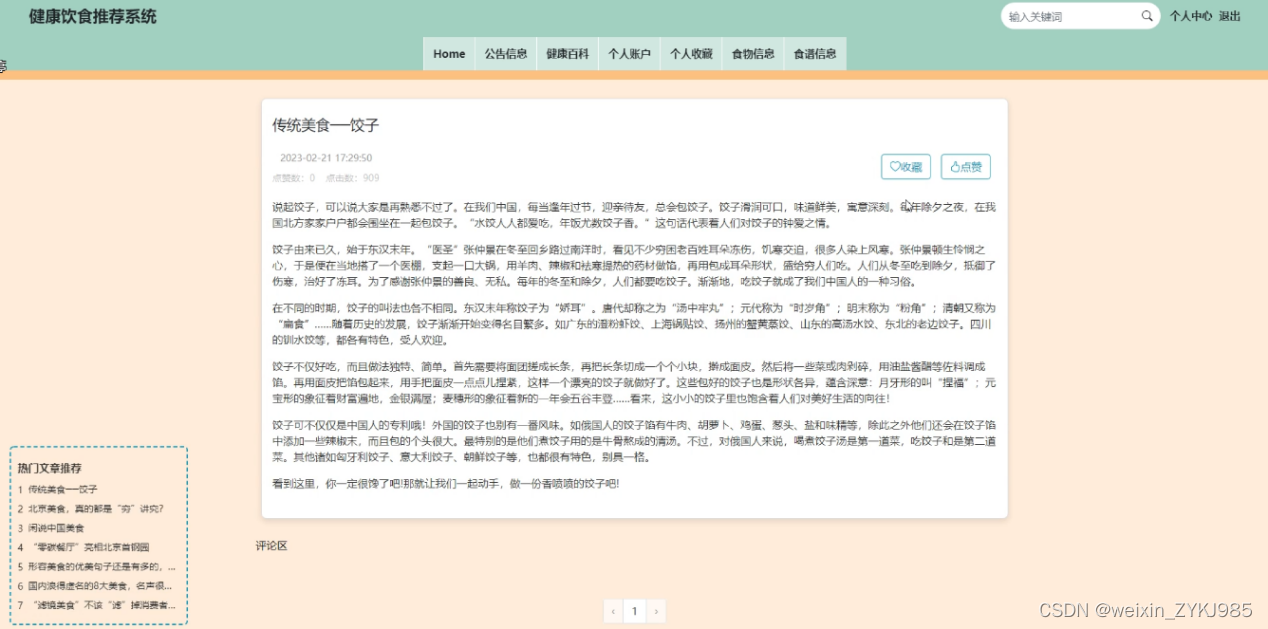Viewport: 1268px width, 629px height.
Task: Go to the Home tab
Action: [449, 54]
